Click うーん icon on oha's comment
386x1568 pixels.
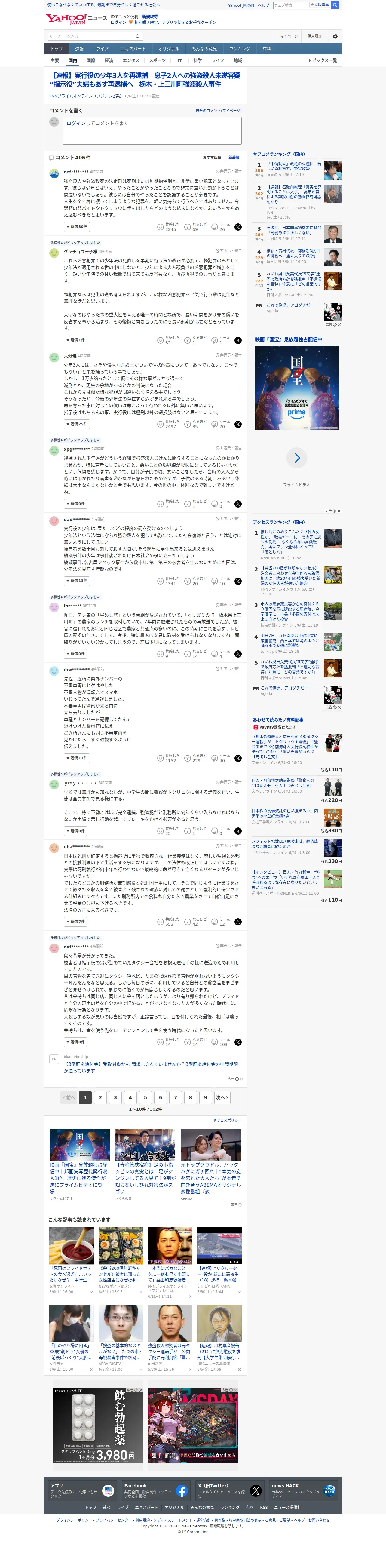215,922
